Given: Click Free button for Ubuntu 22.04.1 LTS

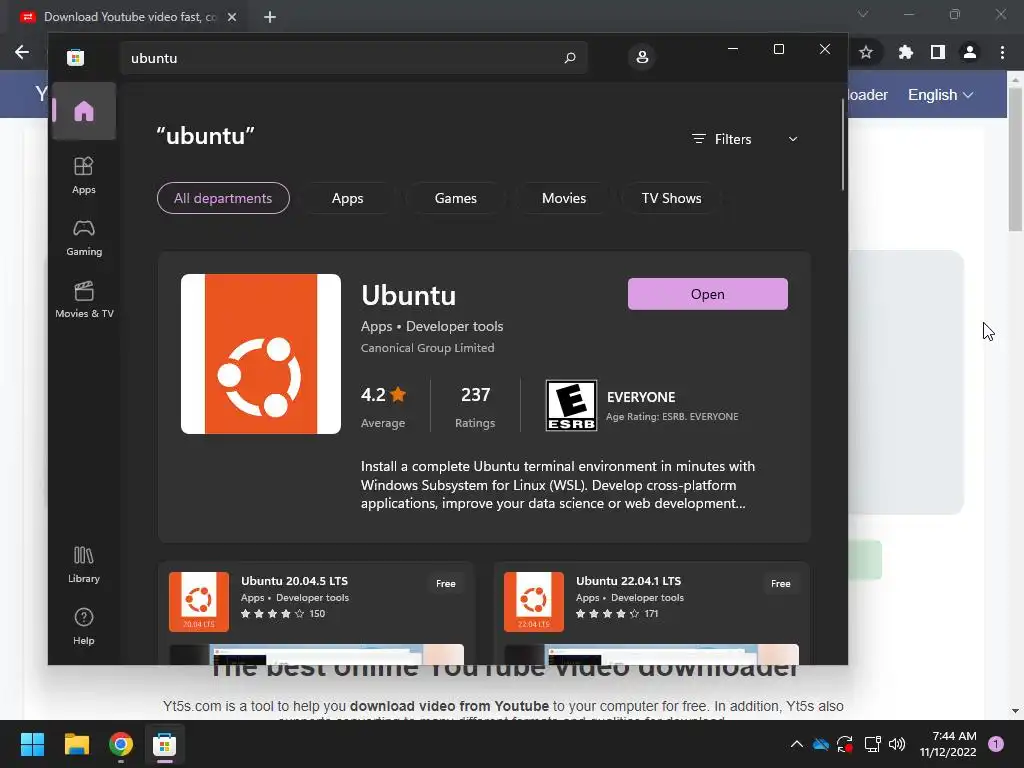Looking at the screenshot, I should [x=780, y=584].
